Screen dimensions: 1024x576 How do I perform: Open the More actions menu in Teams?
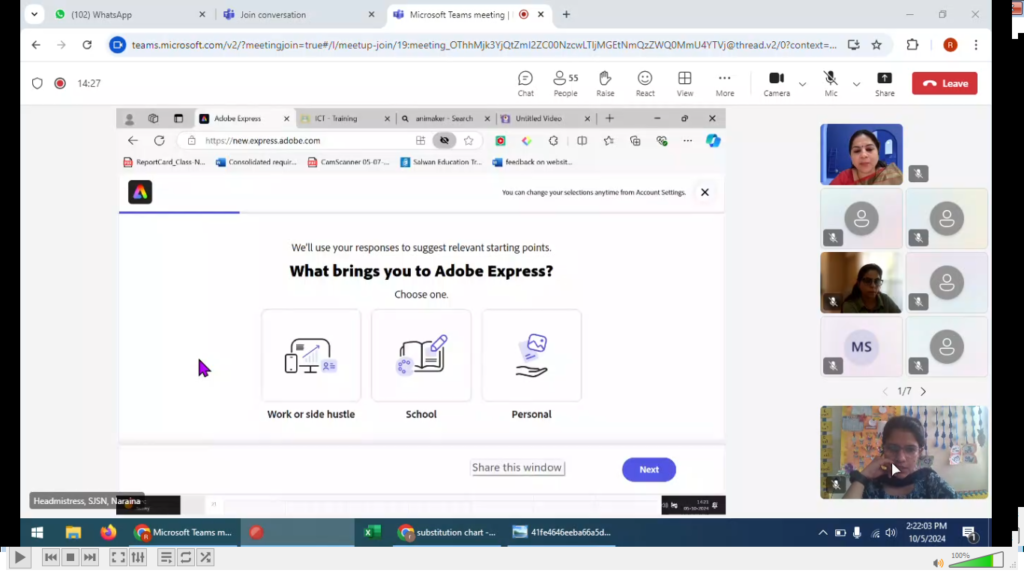(x=724, y=84)
